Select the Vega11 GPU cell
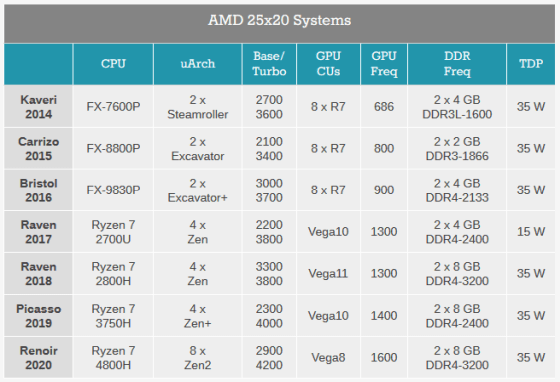The width and height of the screenshot is (560, 382). 328,274
